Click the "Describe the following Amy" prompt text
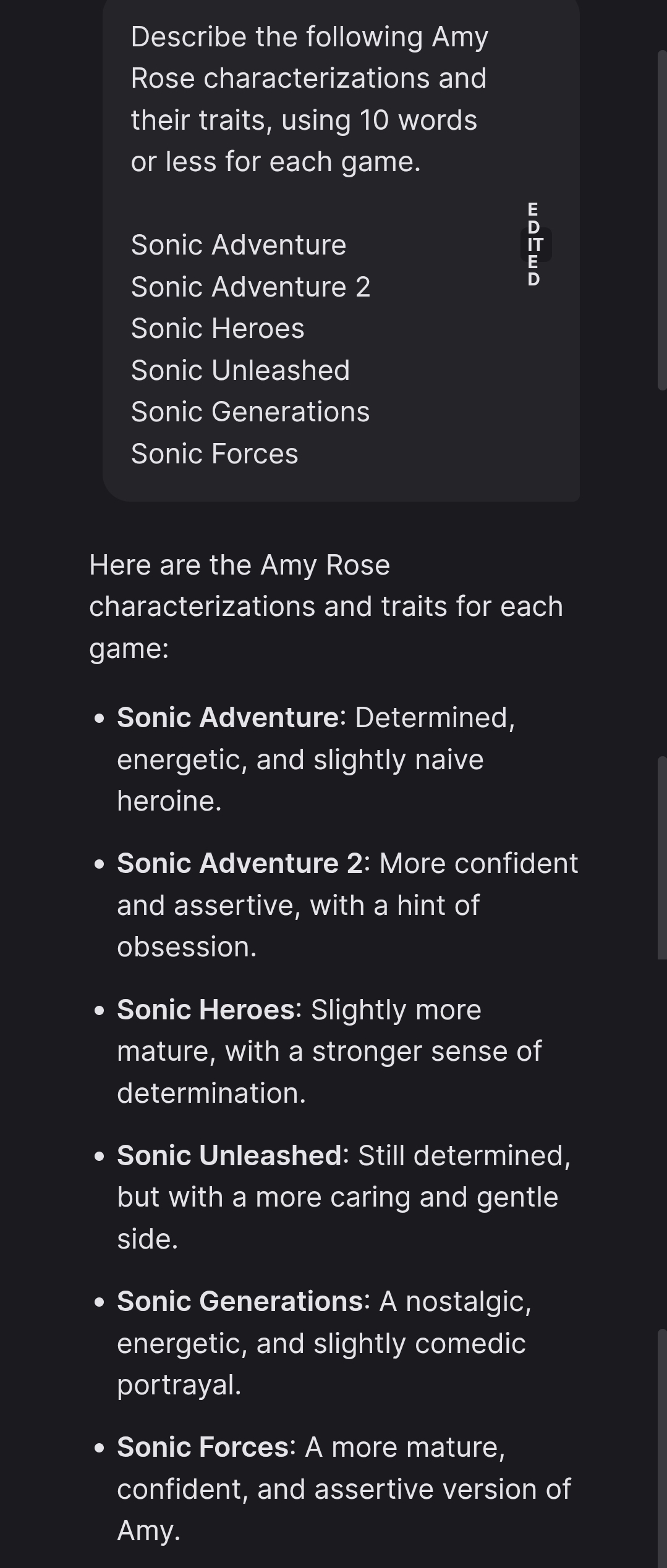 pos(309,37)
